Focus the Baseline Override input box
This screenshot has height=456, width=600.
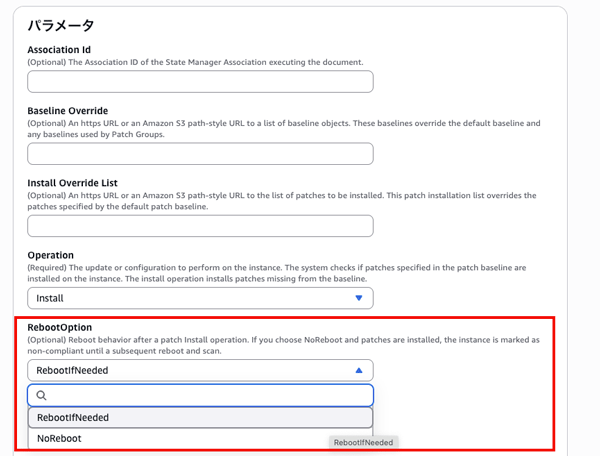pos(200,153)
